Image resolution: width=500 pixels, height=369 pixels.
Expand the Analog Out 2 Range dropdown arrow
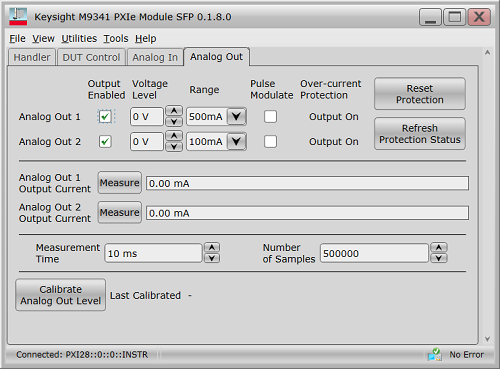coord(236,141)
